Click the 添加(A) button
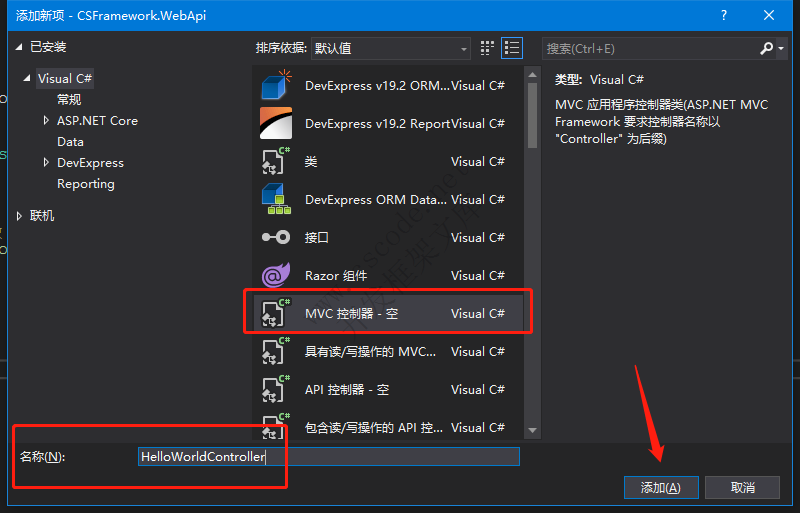 click(x=661, y=487)
